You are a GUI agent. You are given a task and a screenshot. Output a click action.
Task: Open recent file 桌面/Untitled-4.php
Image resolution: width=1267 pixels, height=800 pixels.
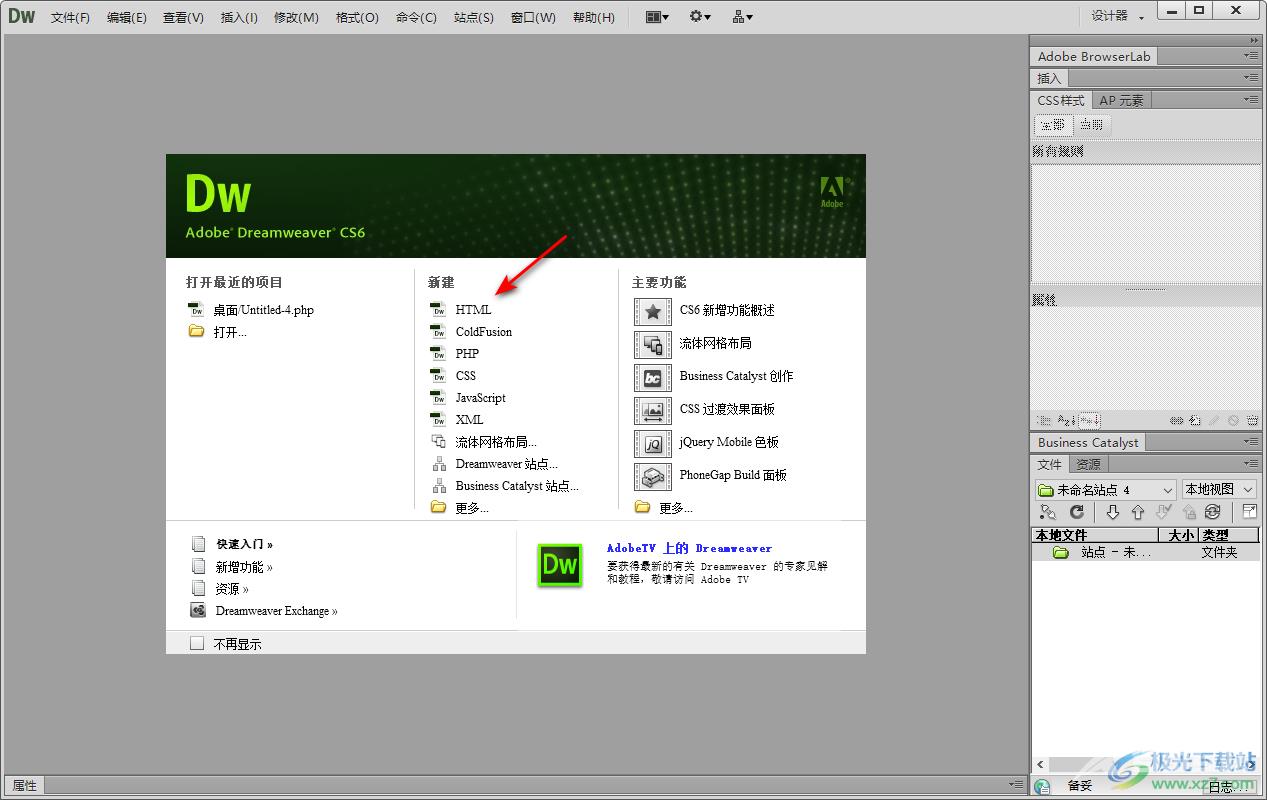tap(263, 310)
